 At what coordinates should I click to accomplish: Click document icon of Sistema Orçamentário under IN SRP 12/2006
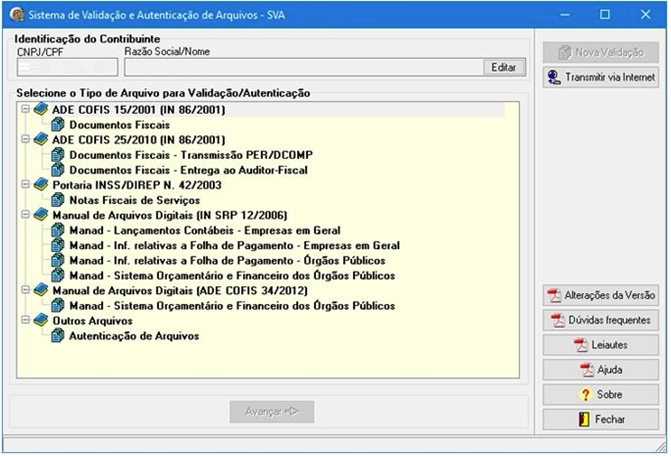coord(58,275)
